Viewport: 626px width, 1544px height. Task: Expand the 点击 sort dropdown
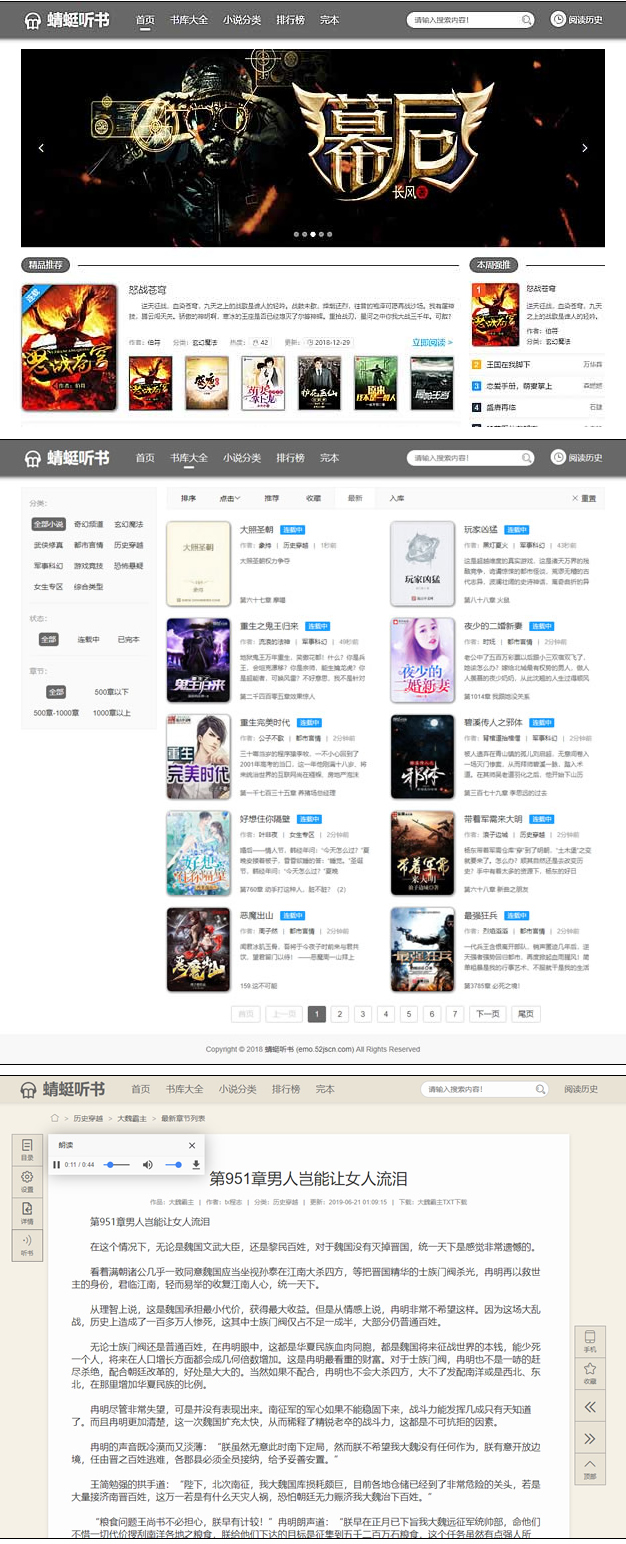[x=230, y=497]
